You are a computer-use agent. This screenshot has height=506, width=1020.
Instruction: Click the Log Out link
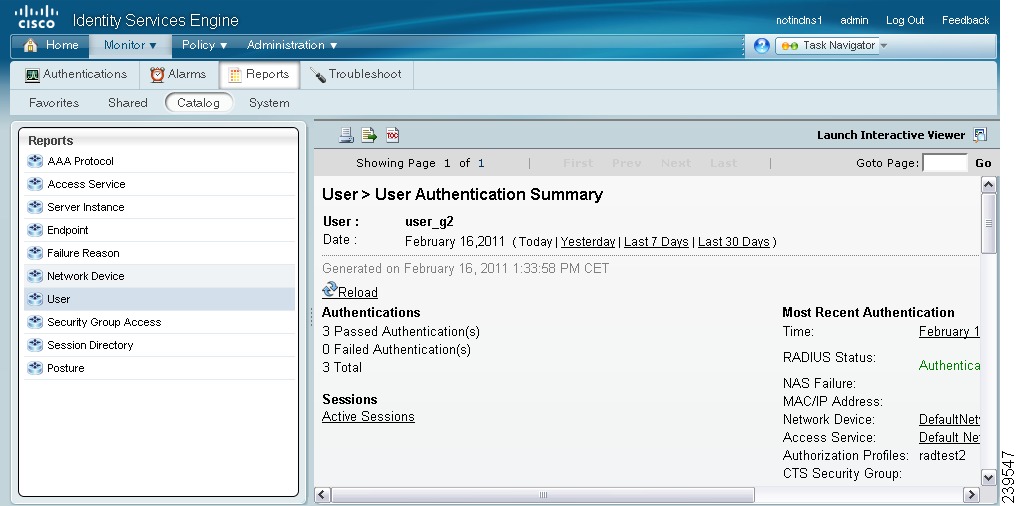(905, 20)
